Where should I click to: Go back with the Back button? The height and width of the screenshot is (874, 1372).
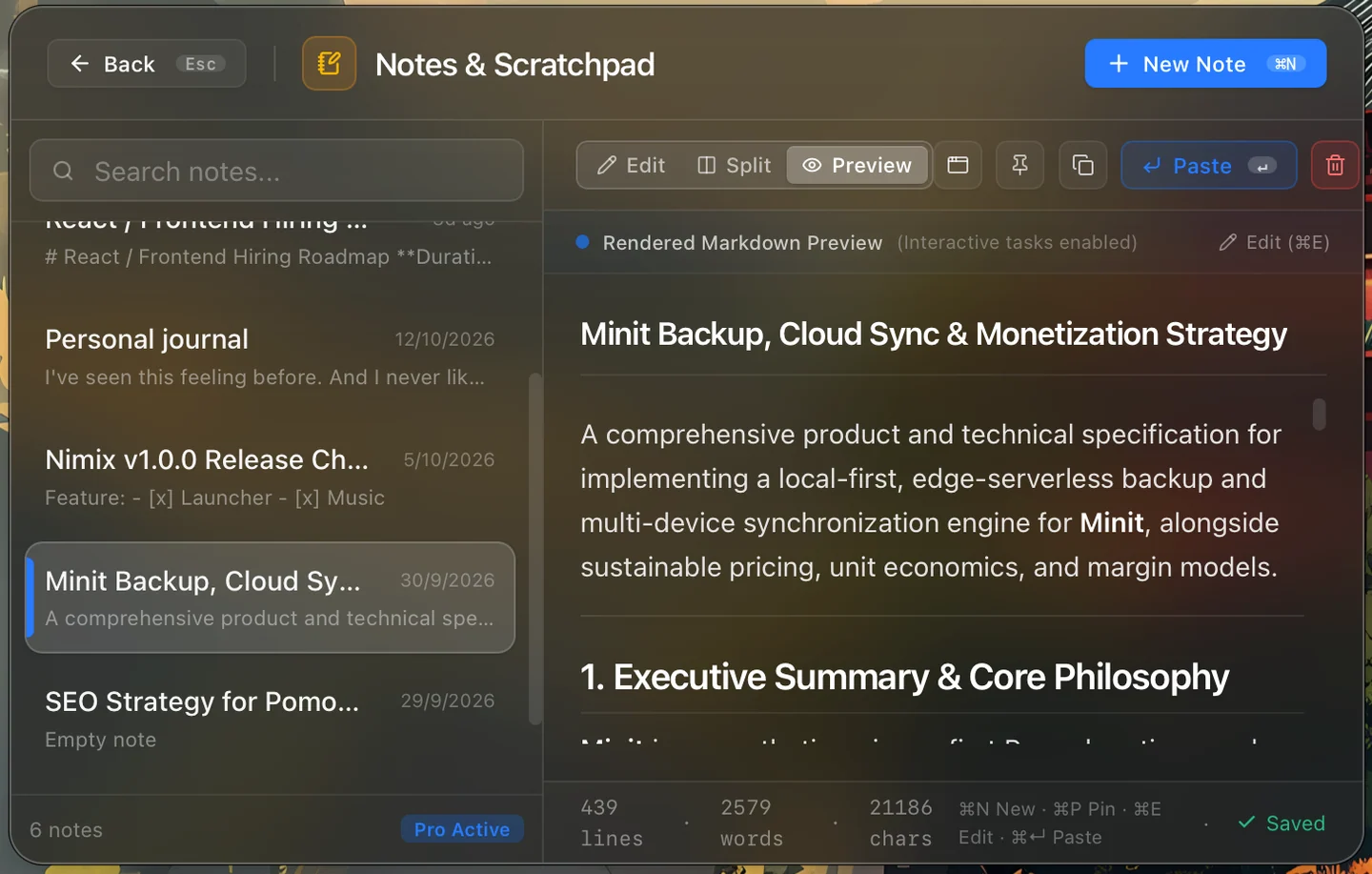147,64
